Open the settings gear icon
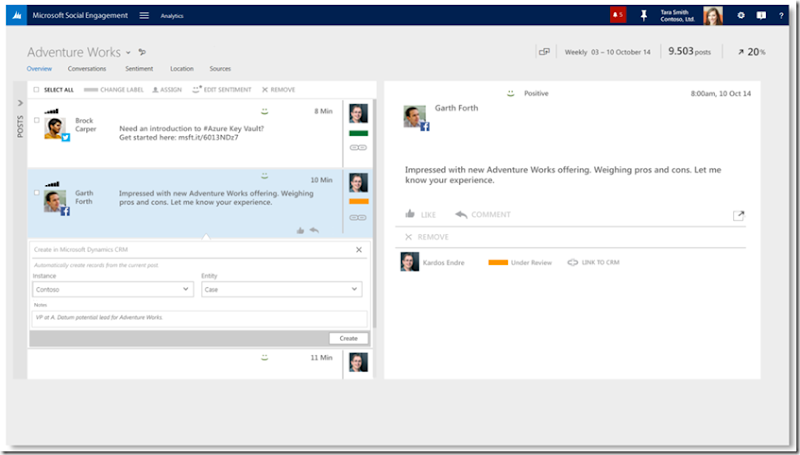 click(741, 16)
